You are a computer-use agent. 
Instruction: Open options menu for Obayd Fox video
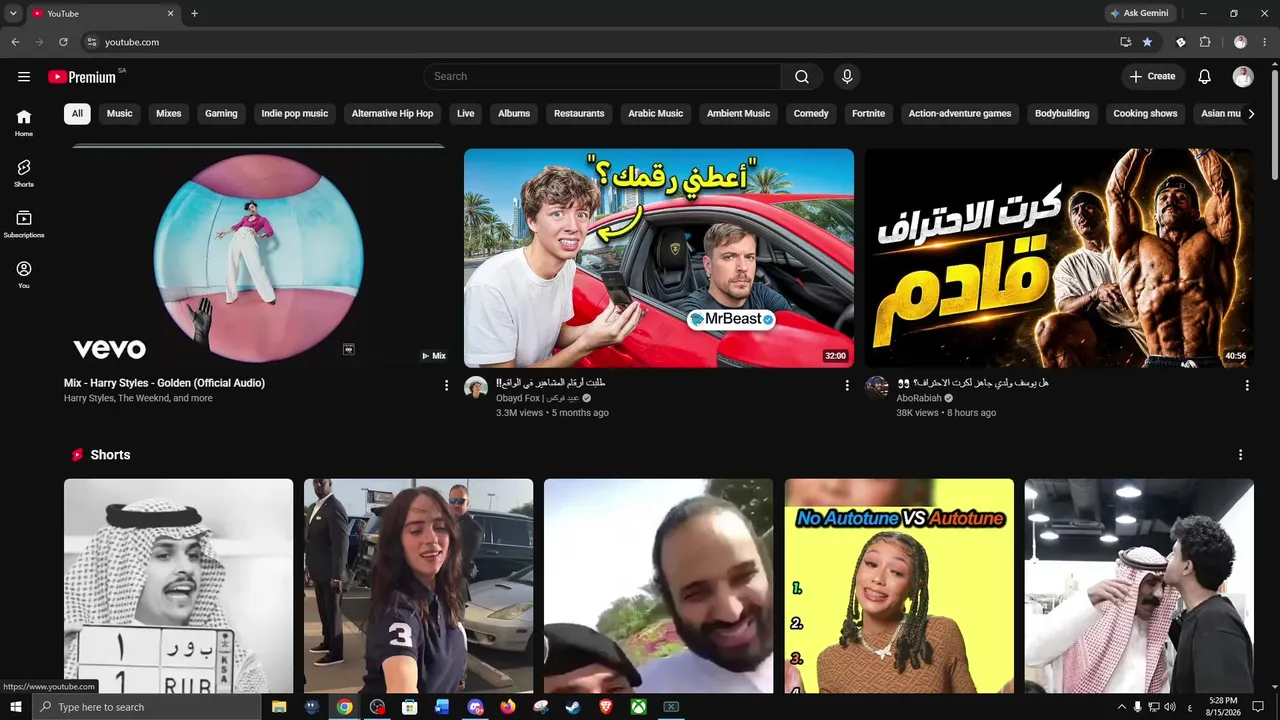(x=847, y=386)
